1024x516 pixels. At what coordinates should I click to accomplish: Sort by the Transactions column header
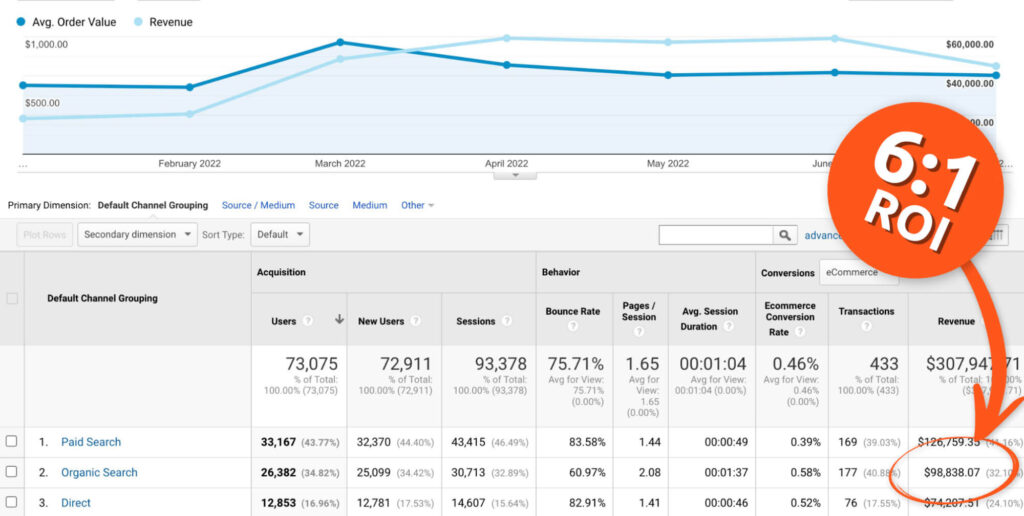867,312
